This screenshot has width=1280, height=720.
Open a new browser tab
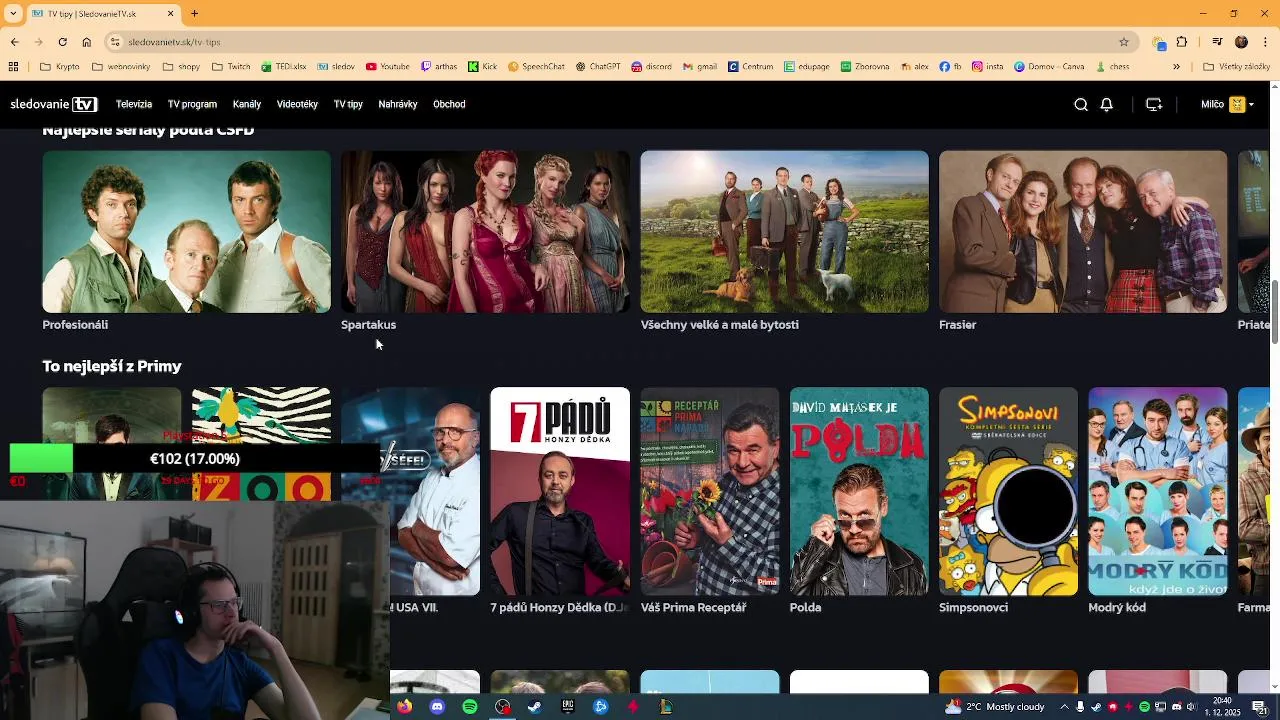[194, 13]
